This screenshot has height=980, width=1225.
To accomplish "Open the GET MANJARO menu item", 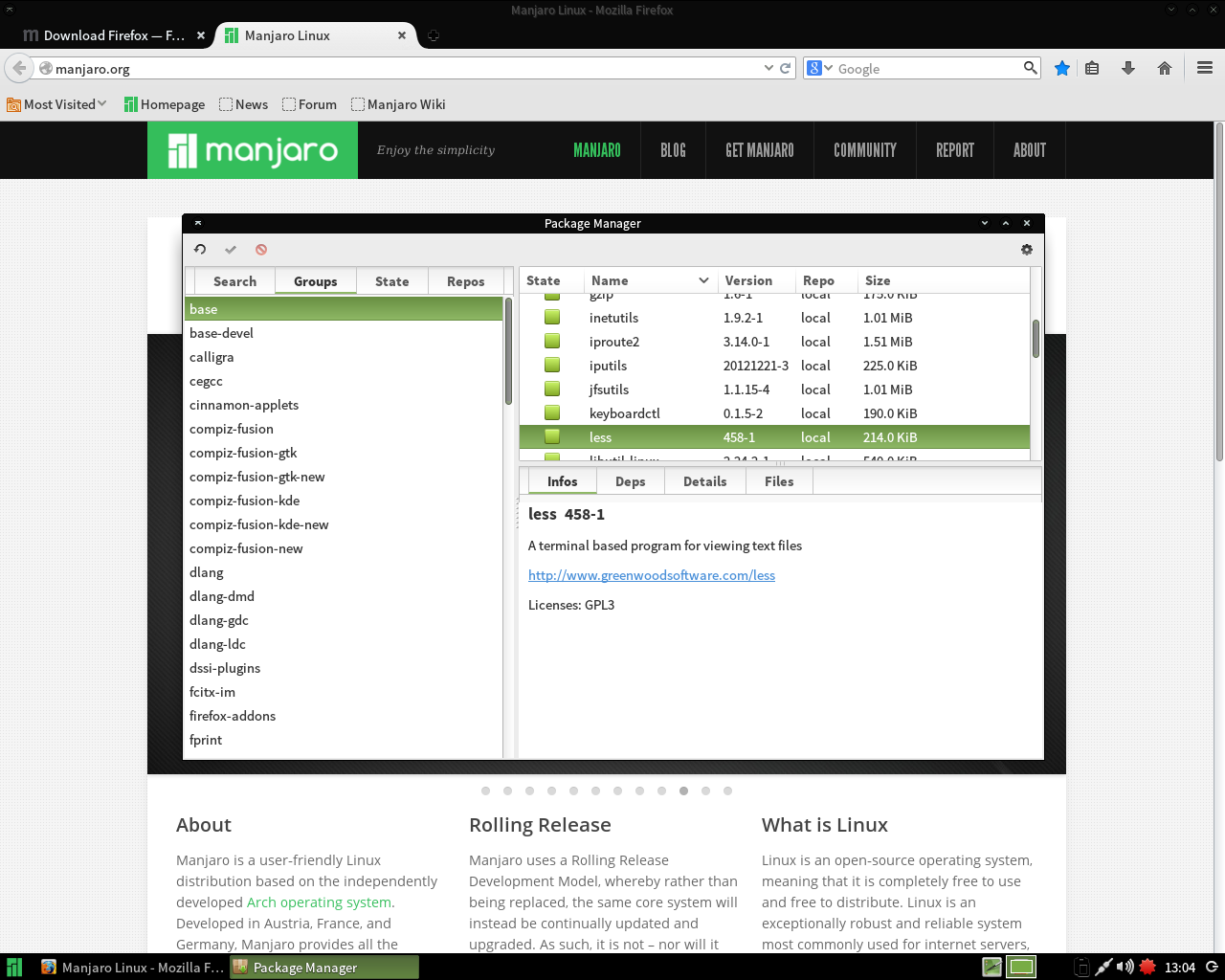I will click(x=760, y=150).
